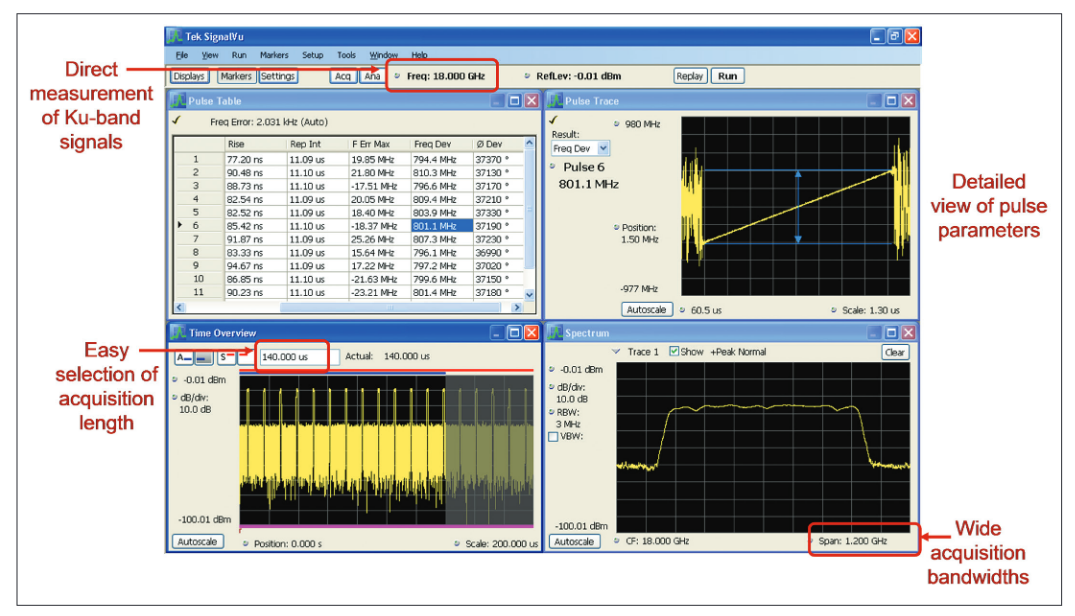Open the Setup menu
Screen dimensions: 1075x616
312,55
